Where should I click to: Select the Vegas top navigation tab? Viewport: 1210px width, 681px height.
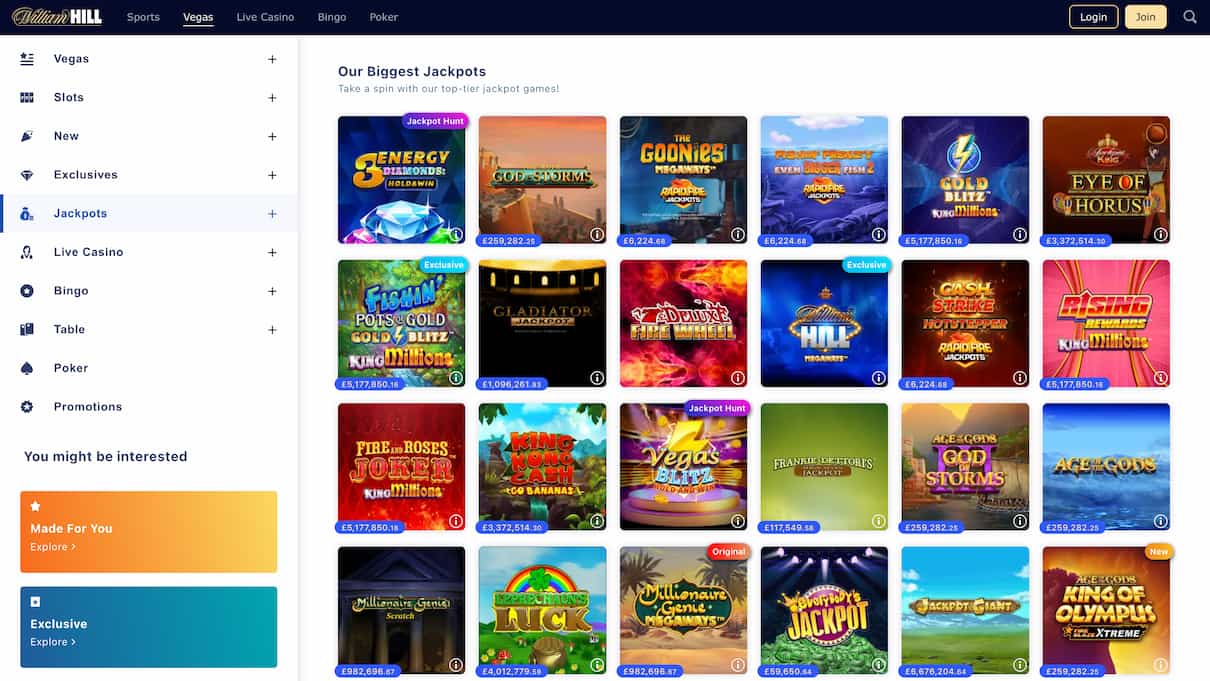click(x=198, y=17)
